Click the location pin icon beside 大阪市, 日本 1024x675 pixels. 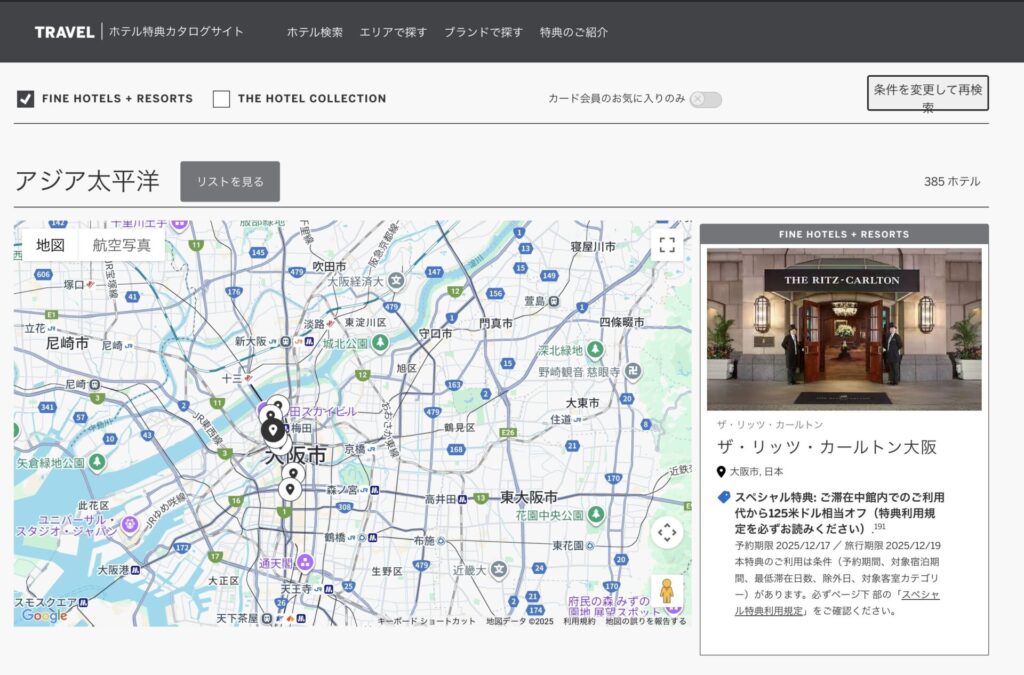point(721,471)
